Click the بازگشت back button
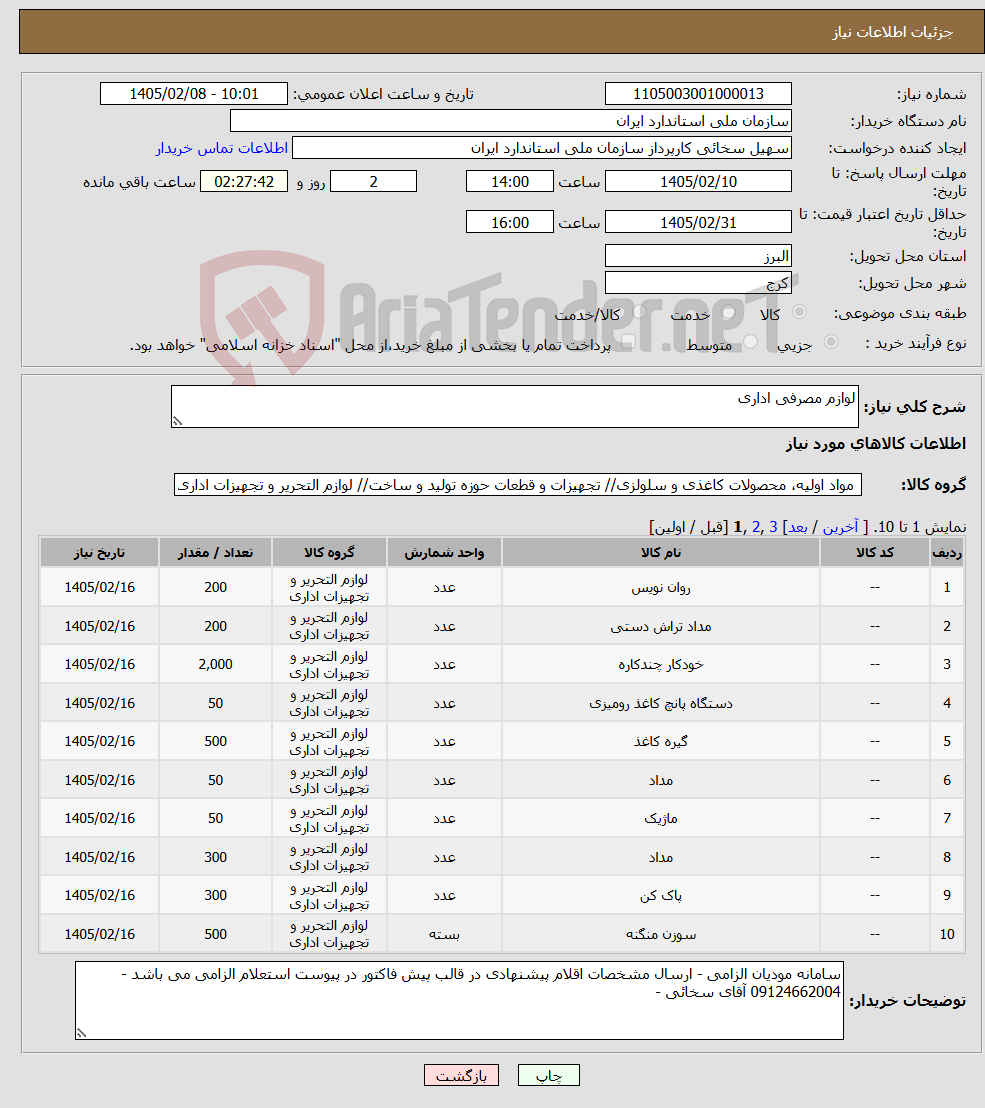 [x=461, y=1075]
